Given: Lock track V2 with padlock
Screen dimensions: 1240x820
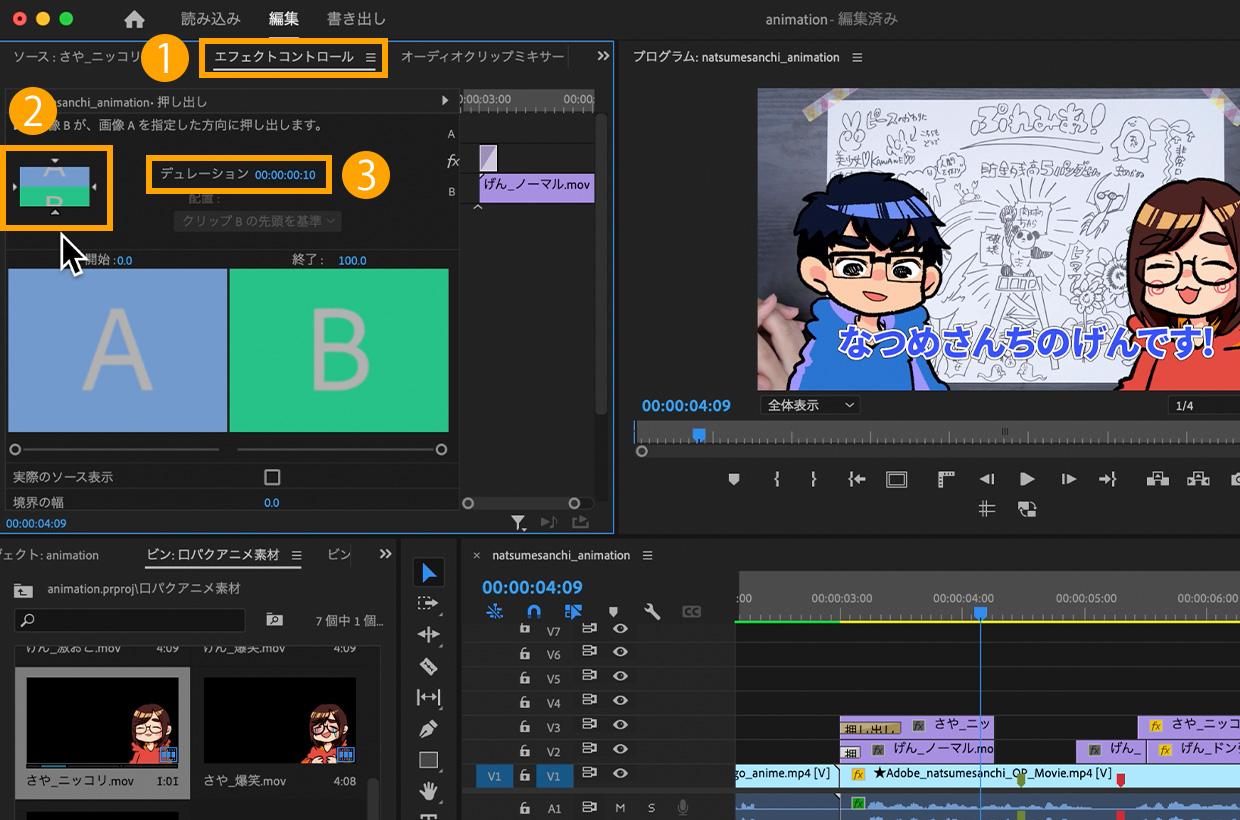Looking at the screenshot, I should (x=524, y=749).
